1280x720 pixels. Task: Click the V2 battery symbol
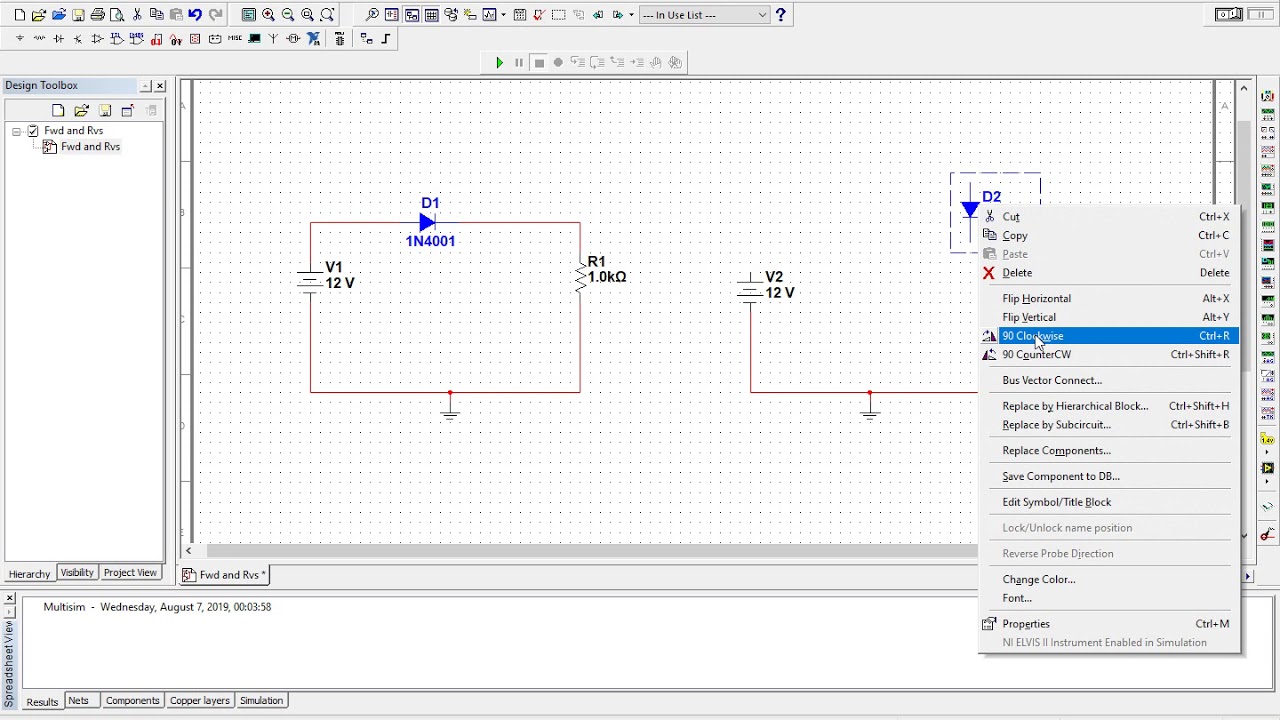(x=750, y=287)
